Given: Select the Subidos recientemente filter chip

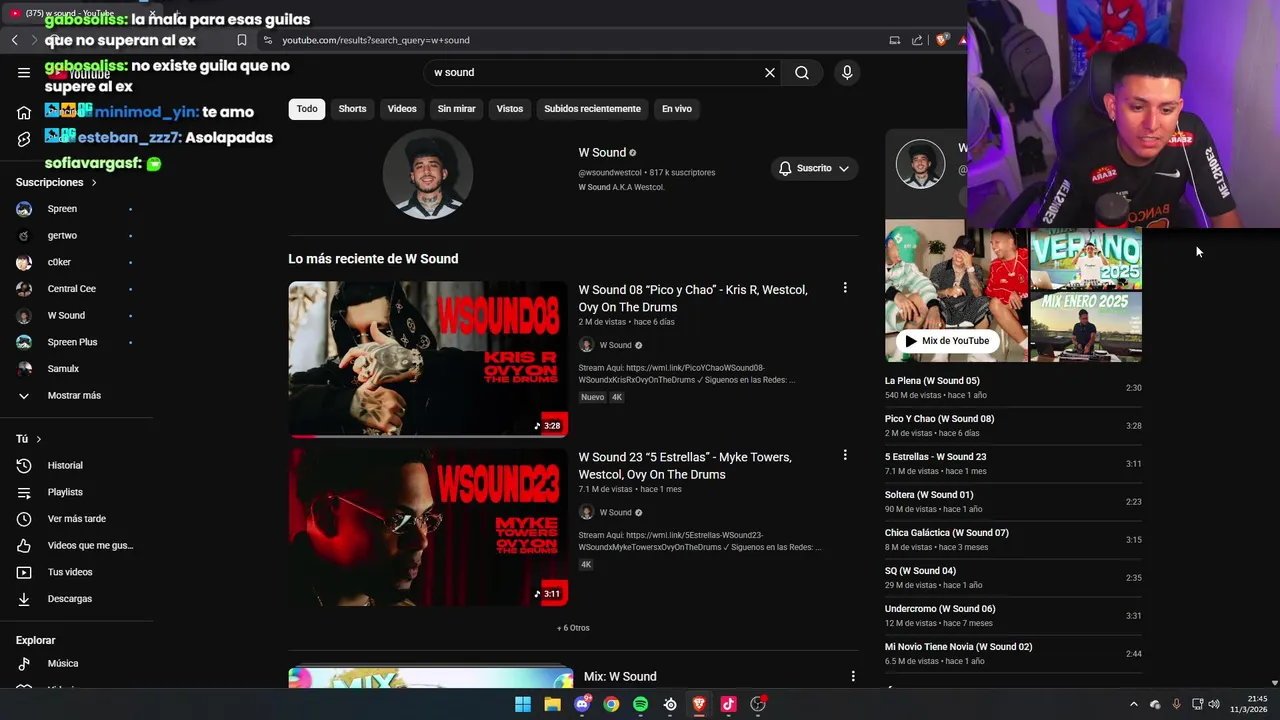Looking at the screenshot, I should pyautogui.click(x=592, y=109).
